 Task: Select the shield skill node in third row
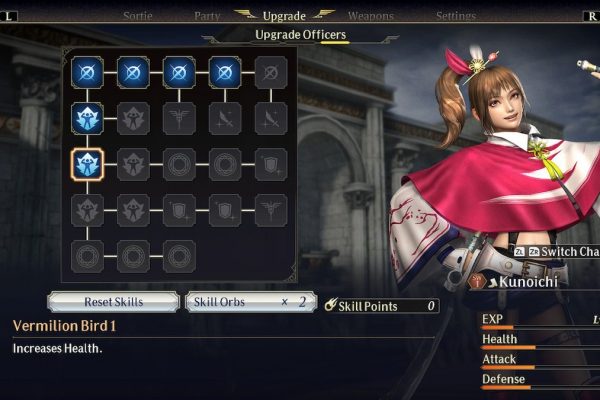(271, 165)
